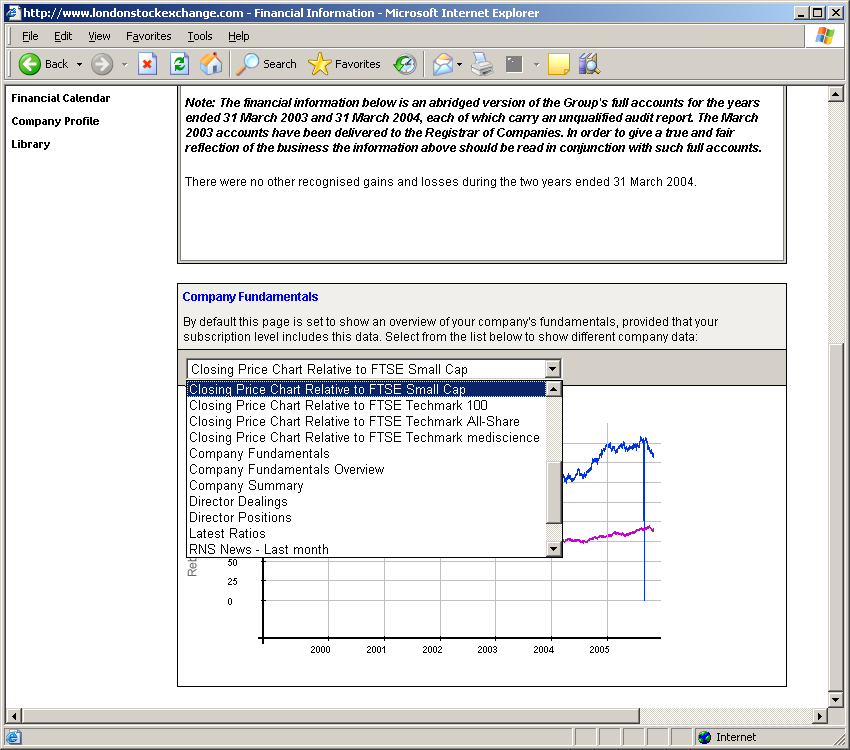The width and height of the screenshot is (850, 750).
Task: Click the Forward arrow button
Action: pyautogui.click(x=102, y=64)
